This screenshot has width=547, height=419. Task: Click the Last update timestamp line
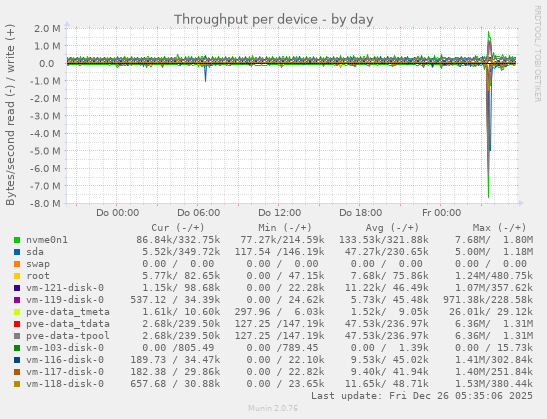[422, 396]
